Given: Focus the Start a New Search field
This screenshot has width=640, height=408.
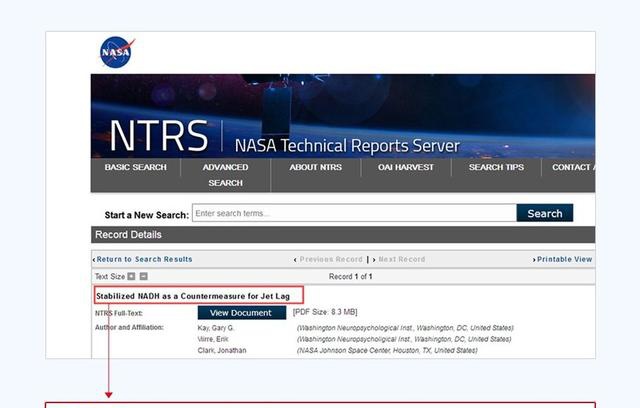Looking at the screenshot, I should click(354, 213).
